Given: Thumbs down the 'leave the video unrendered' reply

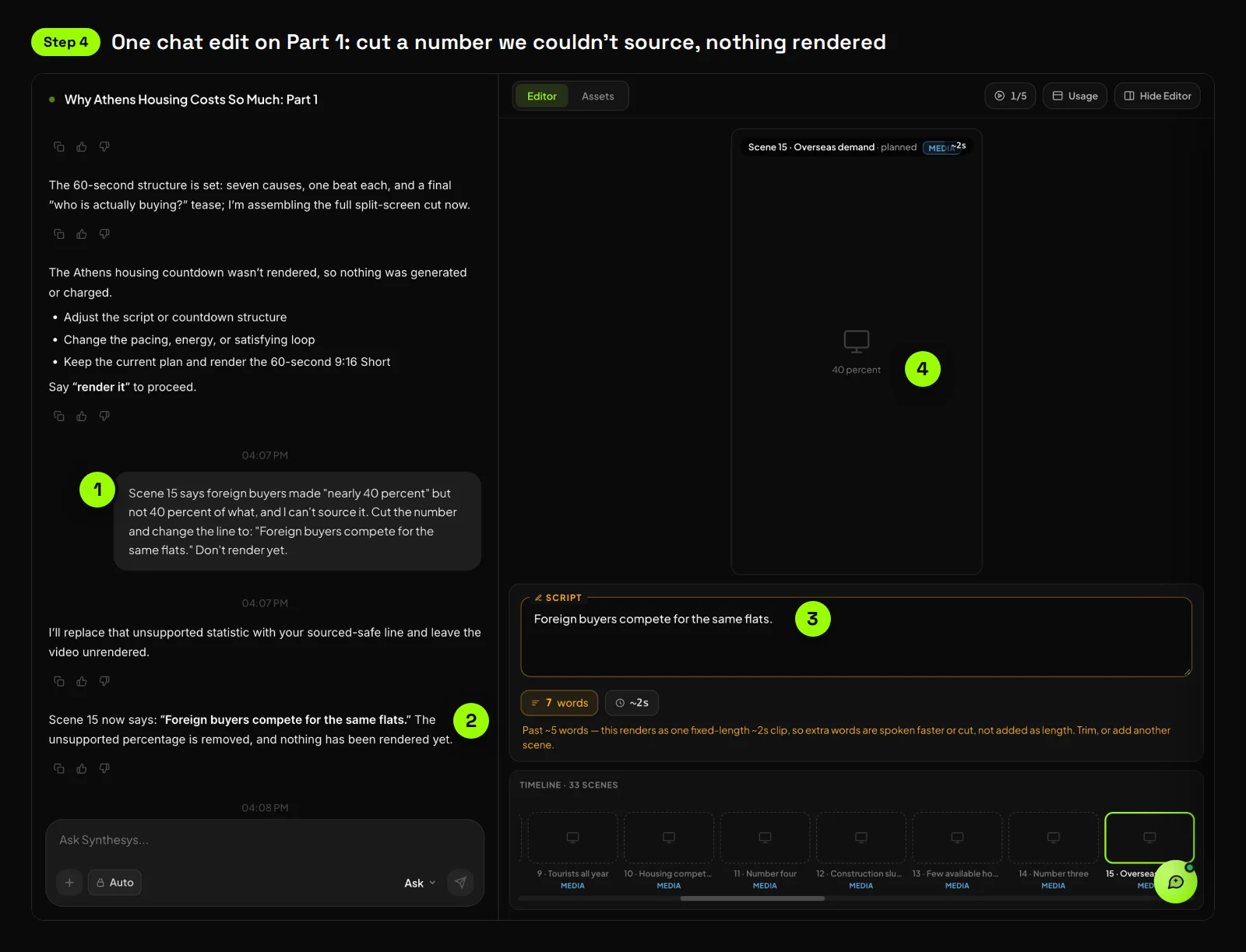Looking at the screenshot, I should point(104,681).
